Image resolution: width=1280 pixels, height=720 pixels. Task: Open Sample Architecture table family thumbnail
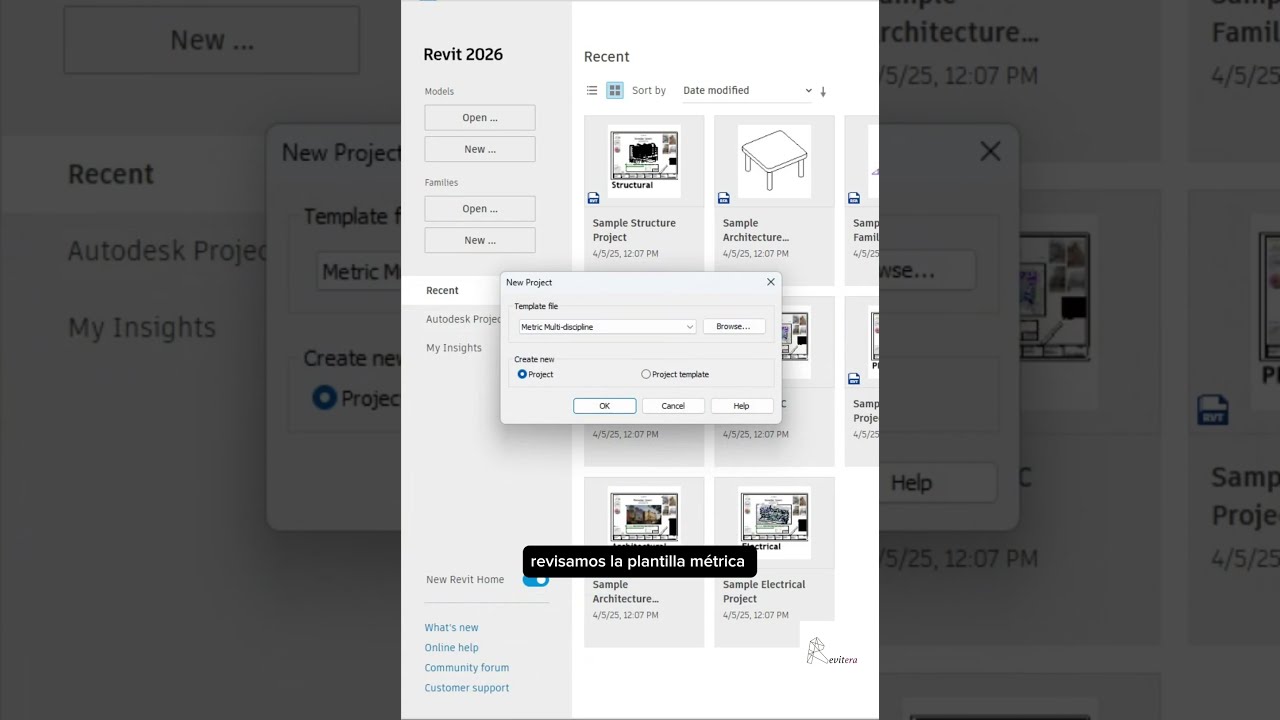(x=774, y=161)
